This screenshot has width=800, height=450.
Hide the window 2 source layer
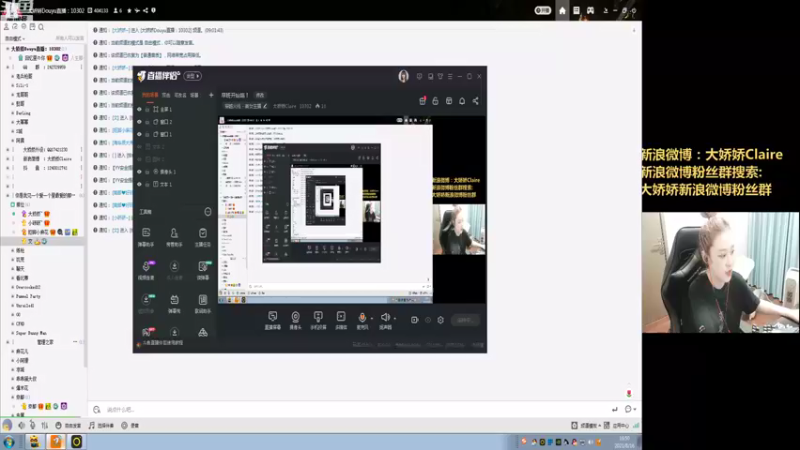139,122
